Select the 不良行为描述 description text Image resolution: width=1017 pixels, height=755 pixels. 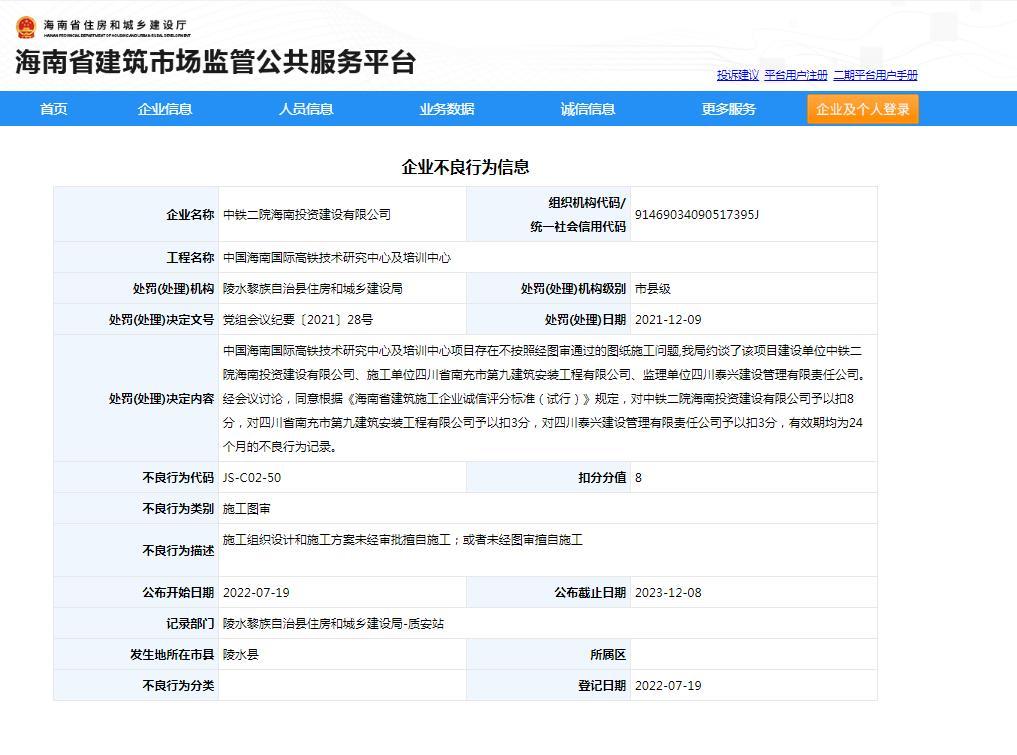[403, 540]
